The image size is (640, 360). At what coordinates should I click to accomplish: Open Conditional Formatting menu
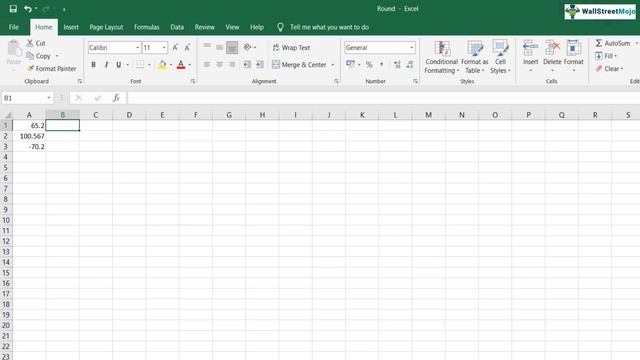tap(441, 57)
